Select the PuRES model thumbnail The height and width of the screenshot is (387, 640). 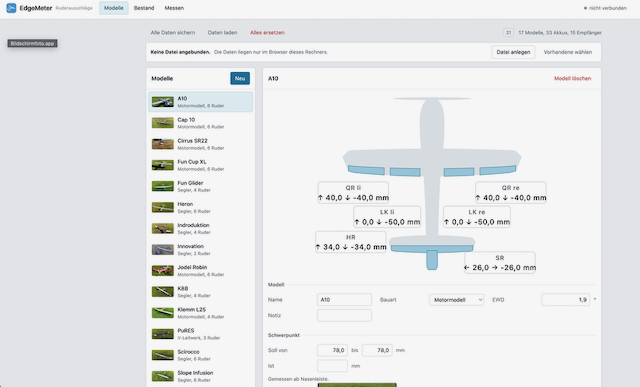tap(162, 334)
